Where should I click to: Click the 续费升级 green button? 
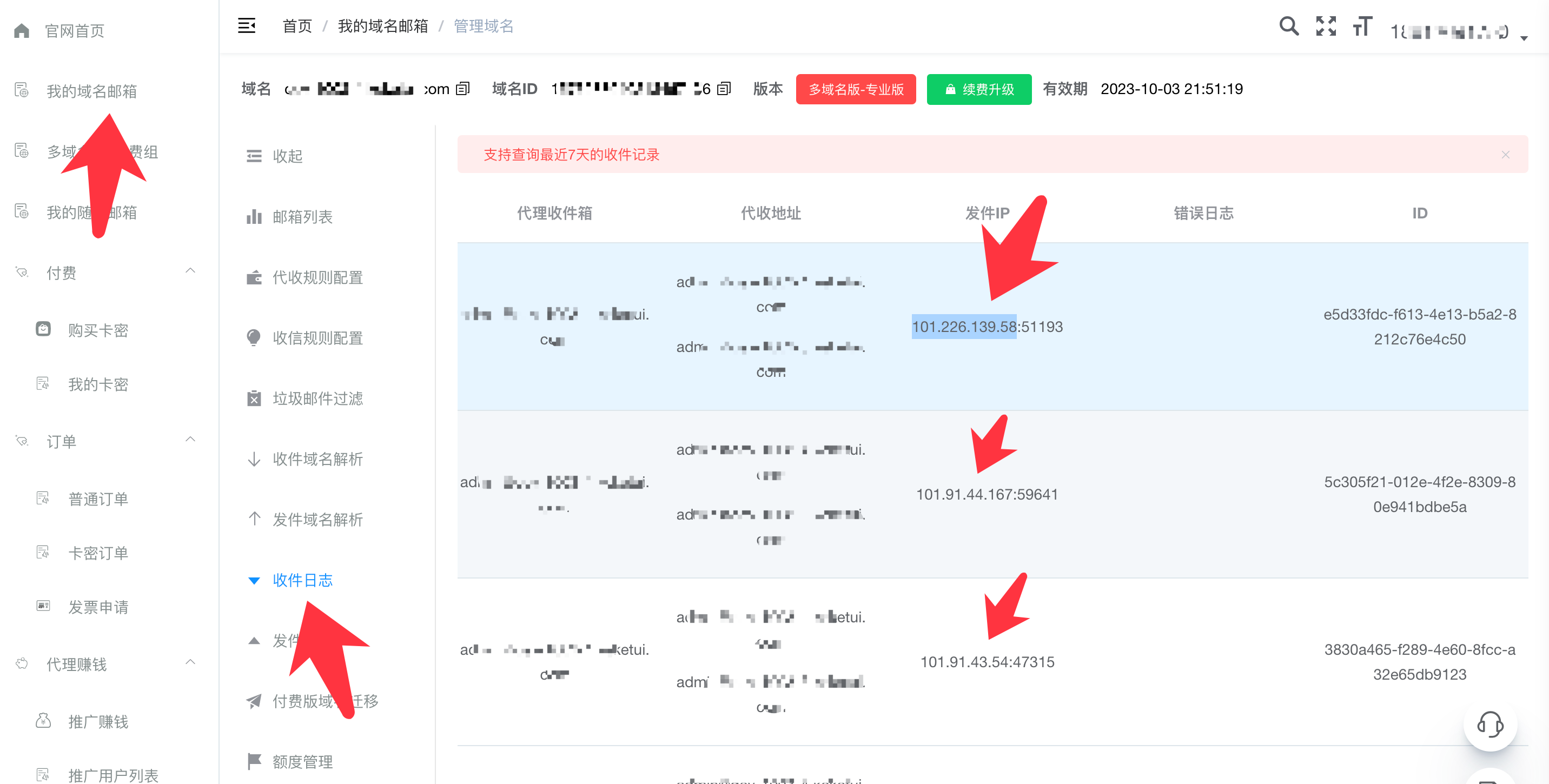point(979,89)
